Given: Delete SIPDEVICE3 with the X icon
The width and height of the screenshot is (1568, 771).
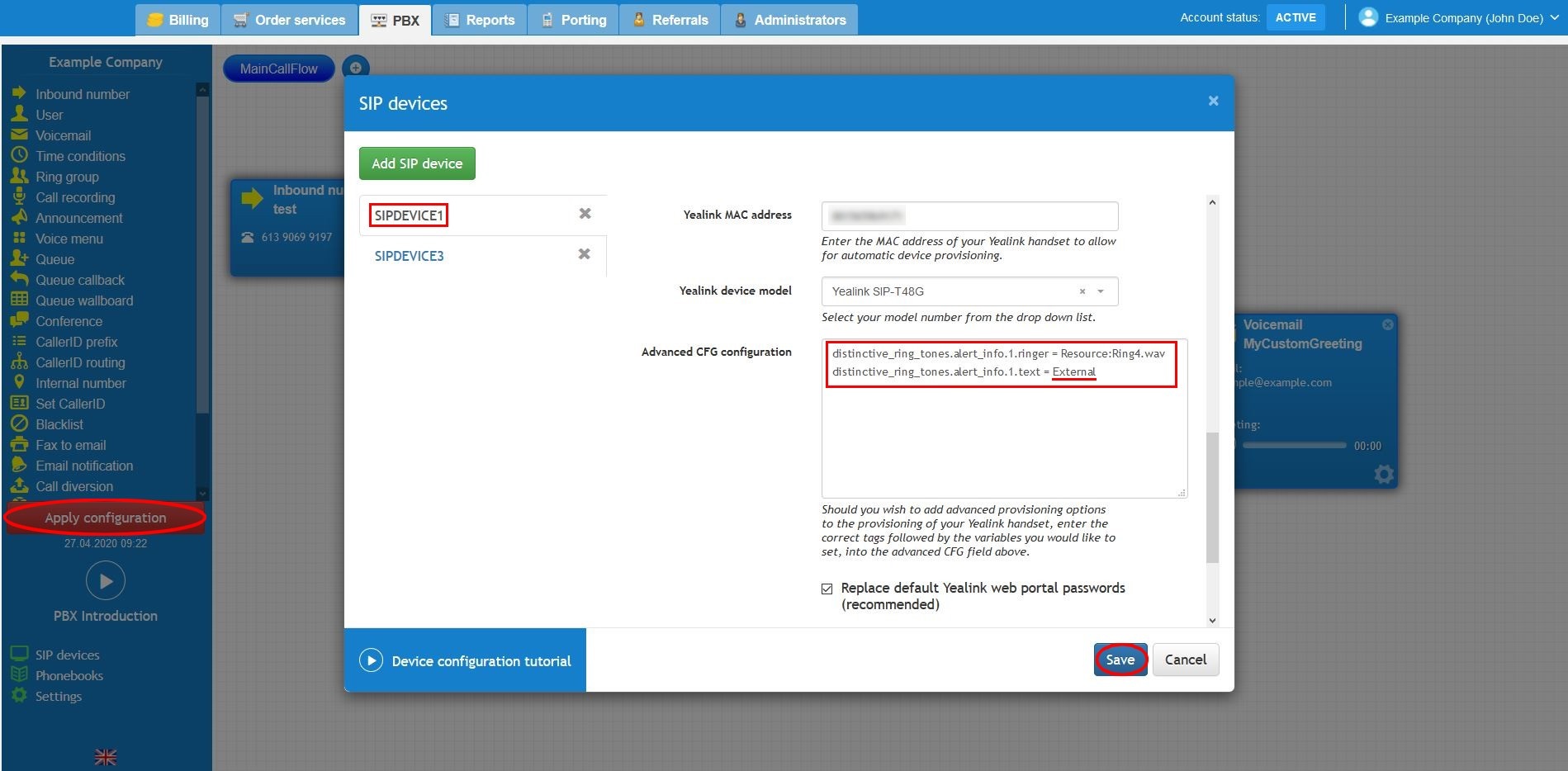Looking at the screenshot, I should coord(584,254).
